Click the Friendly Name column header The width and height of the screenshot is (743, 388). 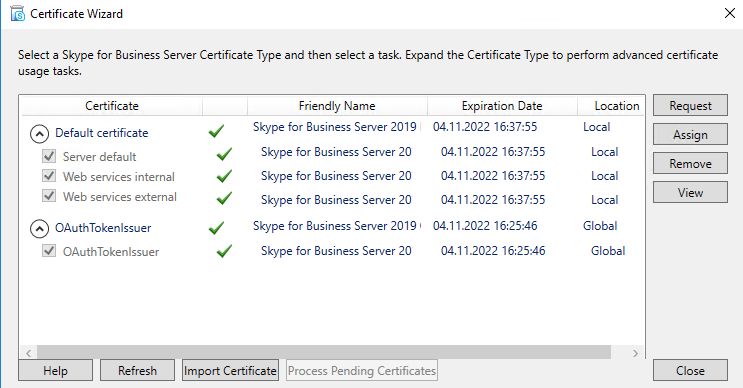(337, 106)
